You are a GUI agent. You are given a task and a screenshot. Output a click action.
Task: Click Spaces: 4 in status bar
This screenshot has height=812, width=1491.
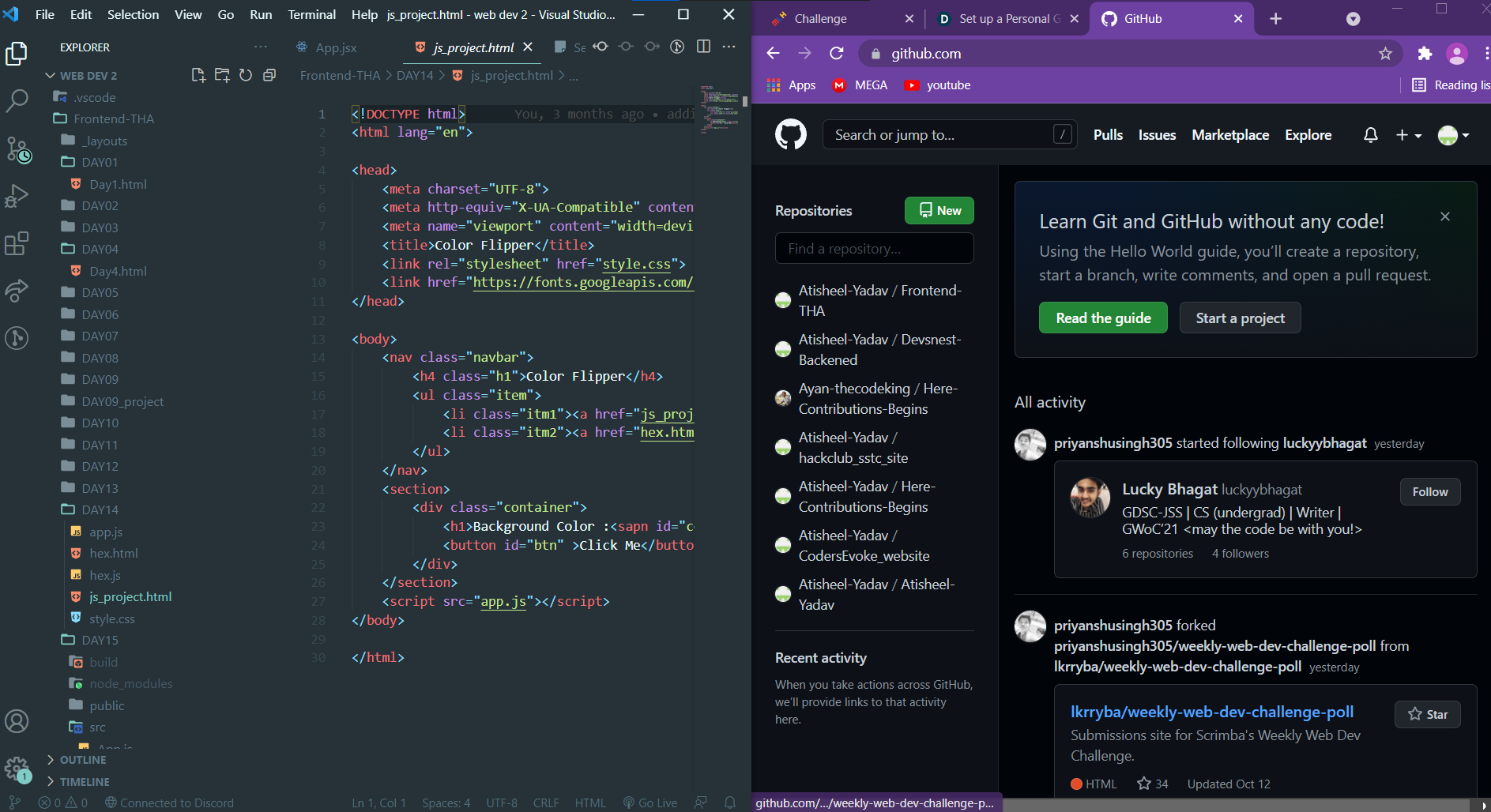tap(446, 803)
